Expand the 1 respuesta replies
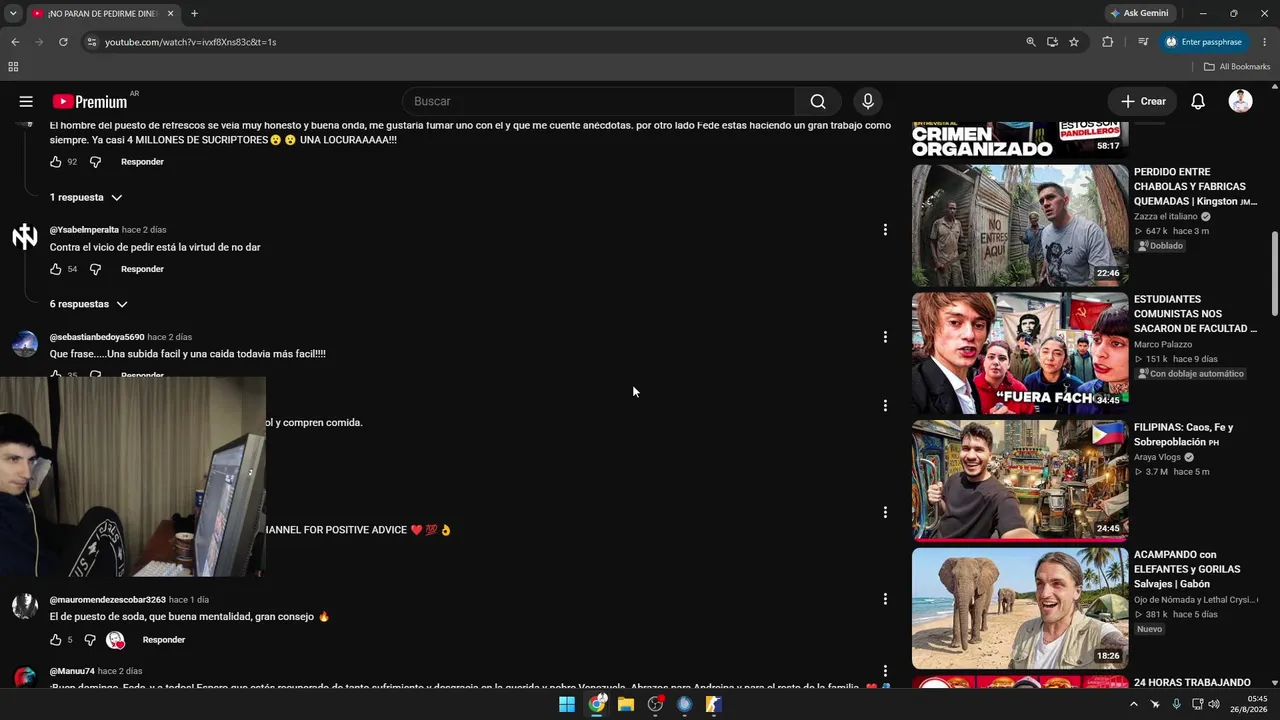 click(86, 197)
